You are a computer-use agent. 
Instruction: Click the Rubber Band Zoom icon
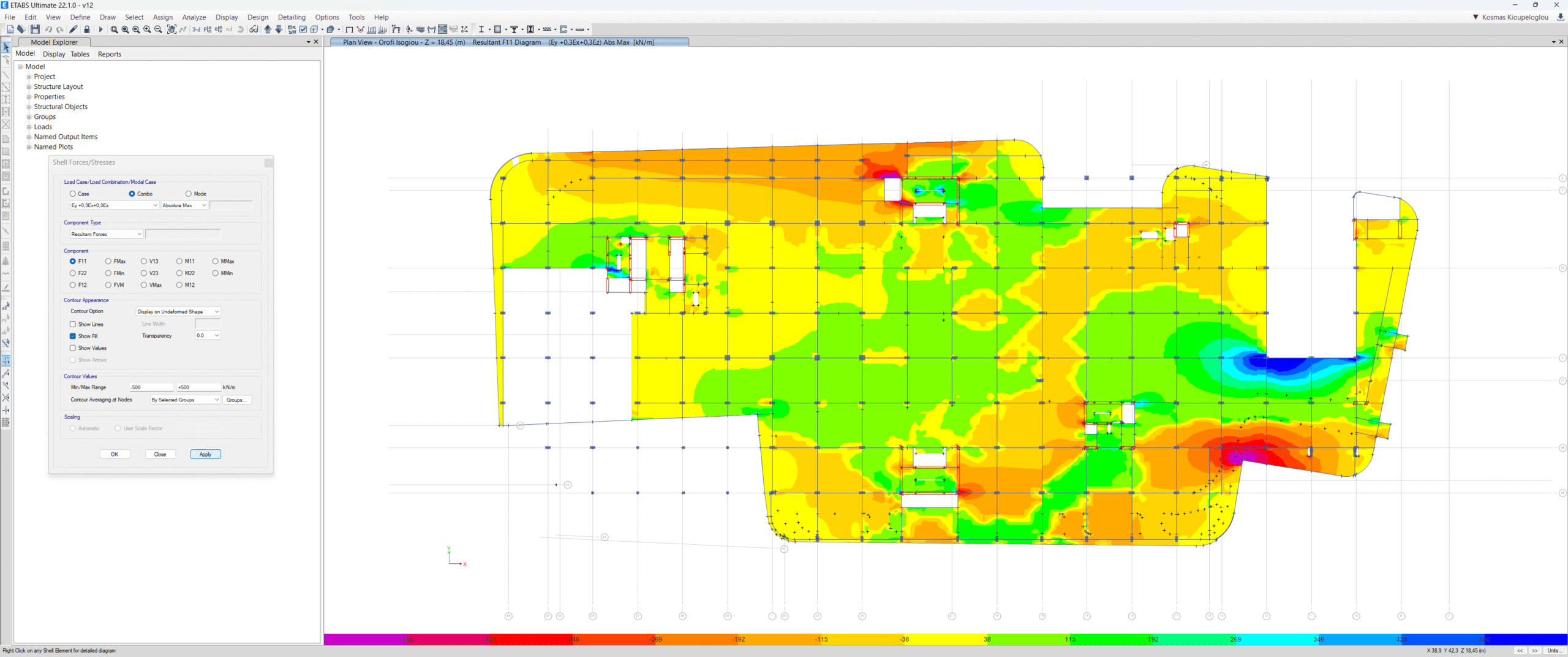(114, 29)
